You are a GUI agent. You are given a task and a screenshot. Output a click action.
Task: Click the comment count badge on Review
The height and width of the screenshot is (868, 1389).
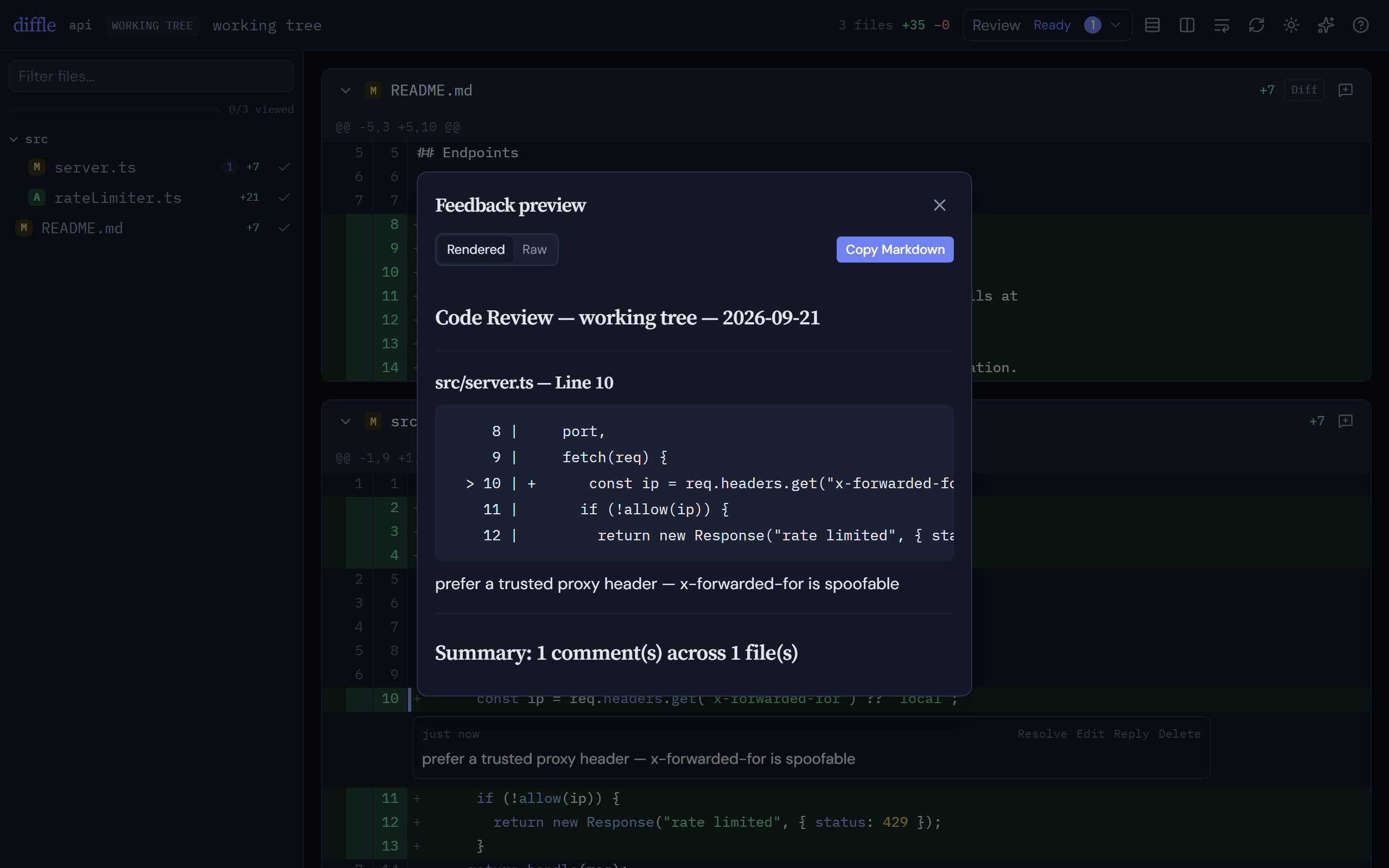[1092, 25]
